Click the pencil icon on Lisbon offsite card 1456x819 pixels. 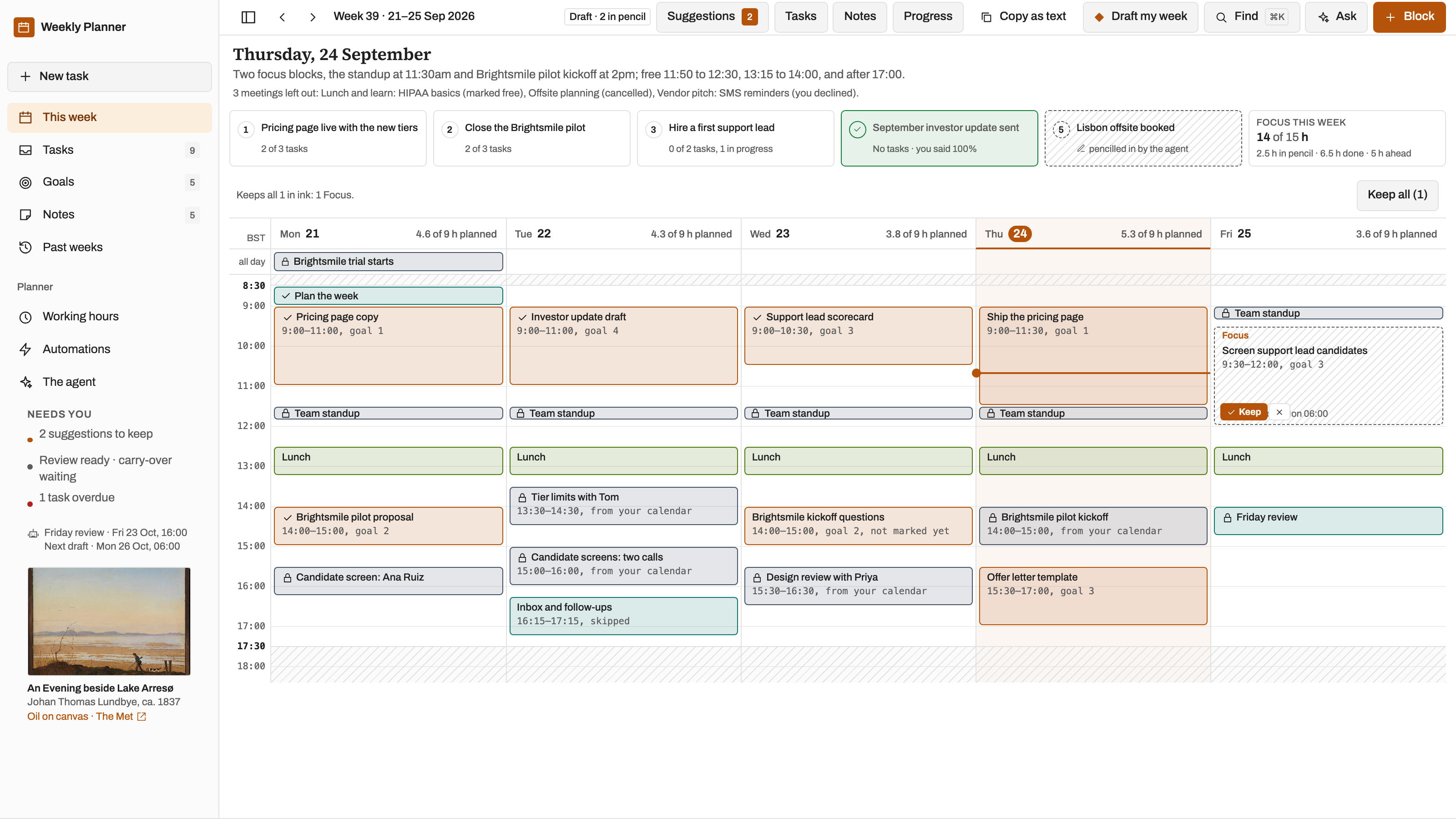pyautogui.click(x=1081, y=149)
